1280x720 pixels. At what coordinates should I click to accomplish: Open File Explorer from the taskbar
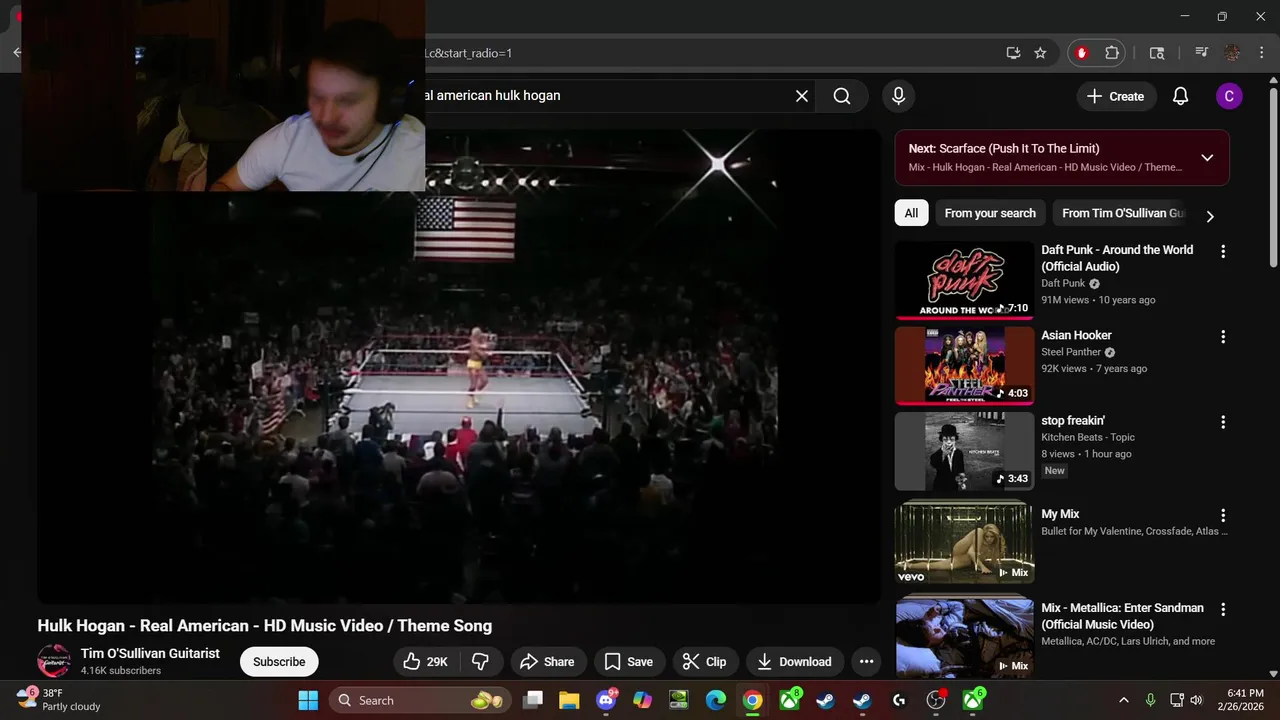tap(569, 700)
